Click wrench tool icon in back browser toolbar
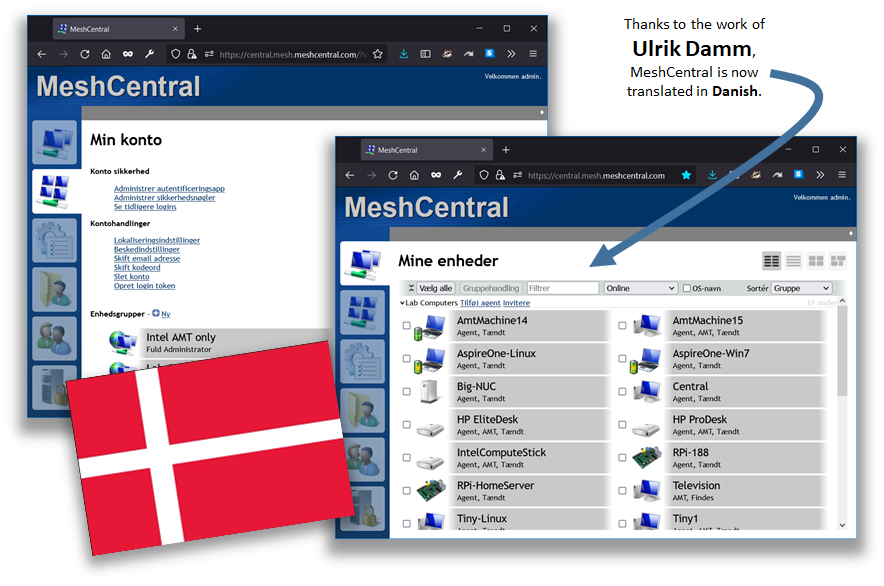Image resolution: width=884 pixels, height=586 pixels. point(149,54)
